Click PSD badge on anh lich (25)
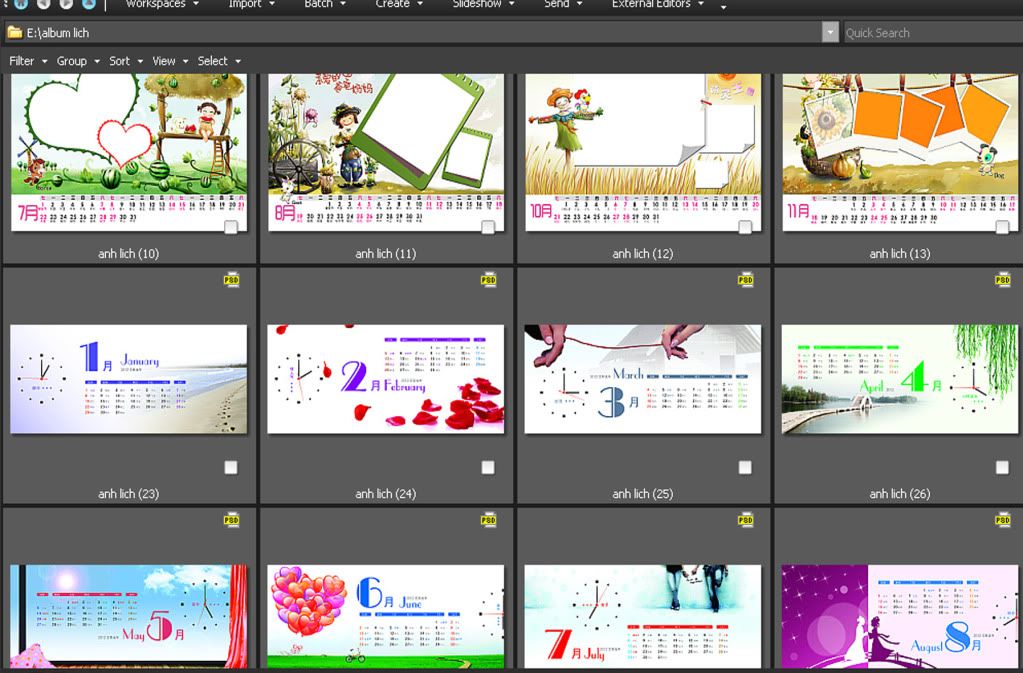Screen dimensions: 1023x673 click(746, 280)
